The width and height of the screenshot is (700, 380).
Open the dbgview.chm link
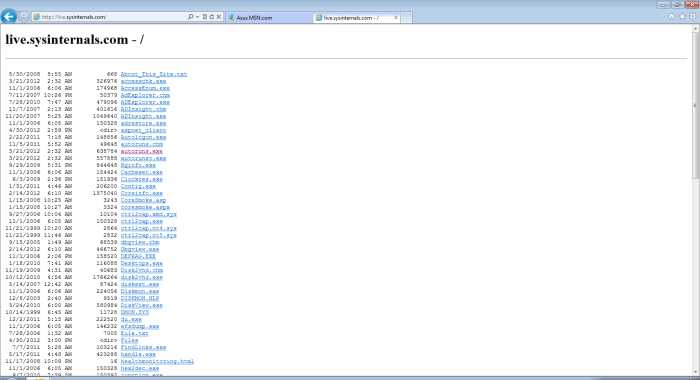pos(140,242)
